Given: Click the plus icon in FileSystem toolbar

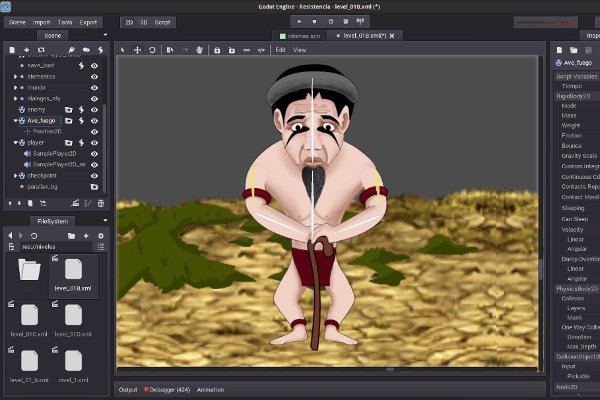Looking at the screenshot, I should tap(86, 236).
